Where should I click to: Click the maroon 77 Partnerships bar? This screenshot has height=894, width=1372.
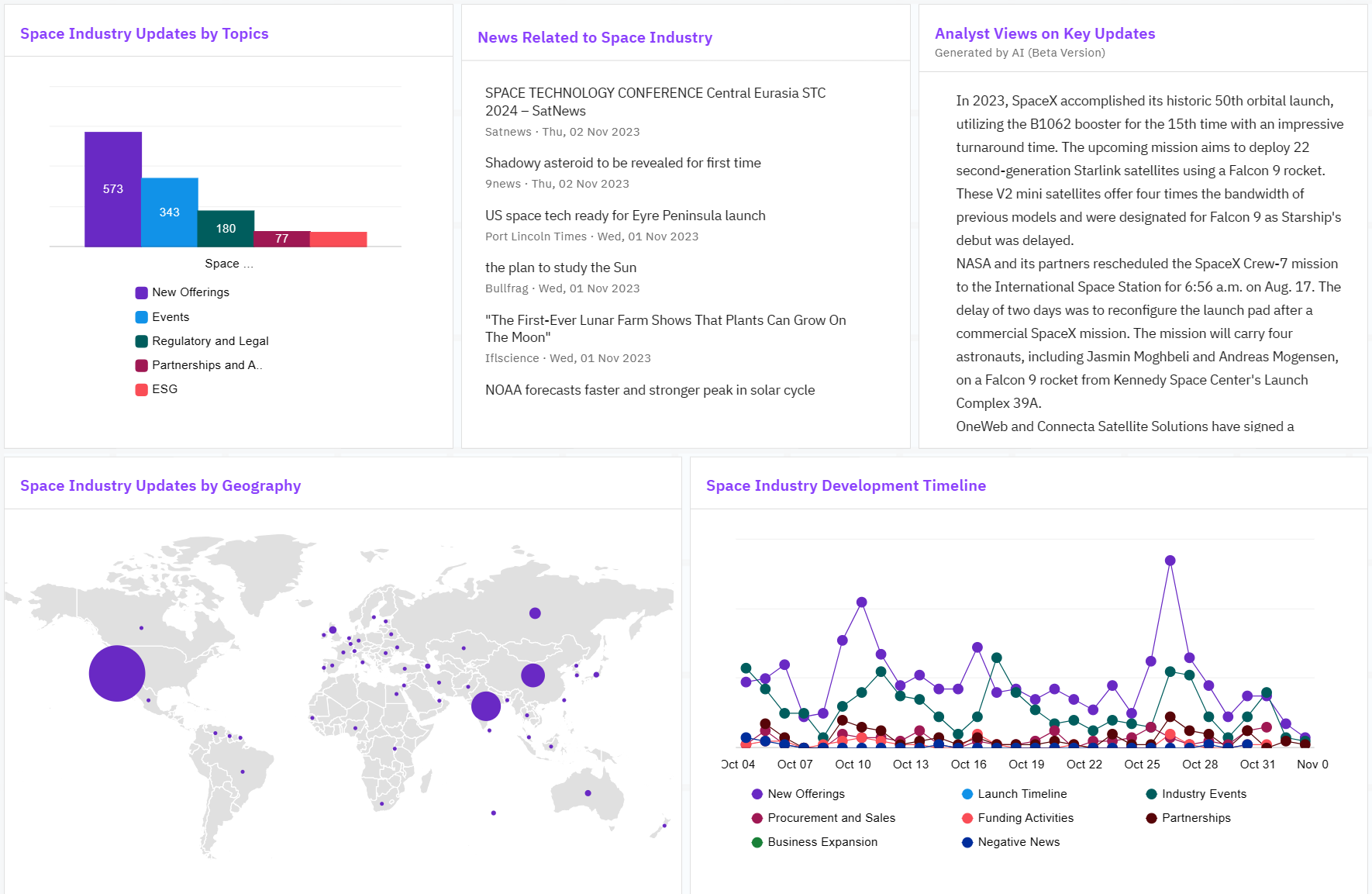tap(282, 239)
